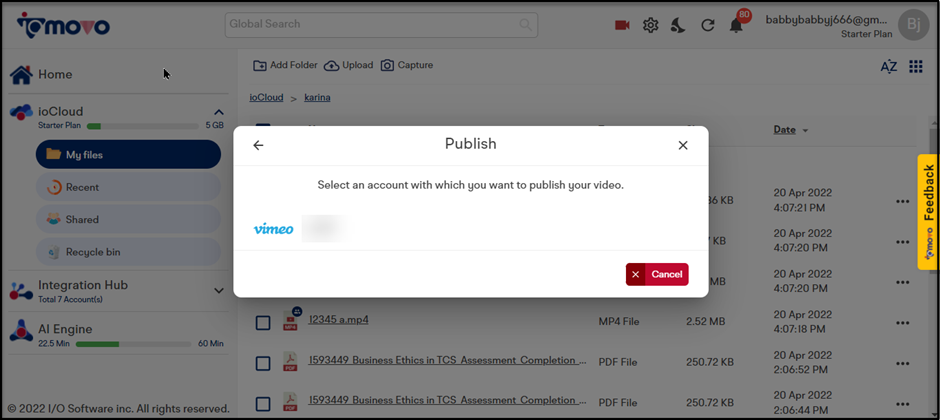Click the Starter Plan label under account
This screenshot has height=420, width=940.
pos(866,34)
